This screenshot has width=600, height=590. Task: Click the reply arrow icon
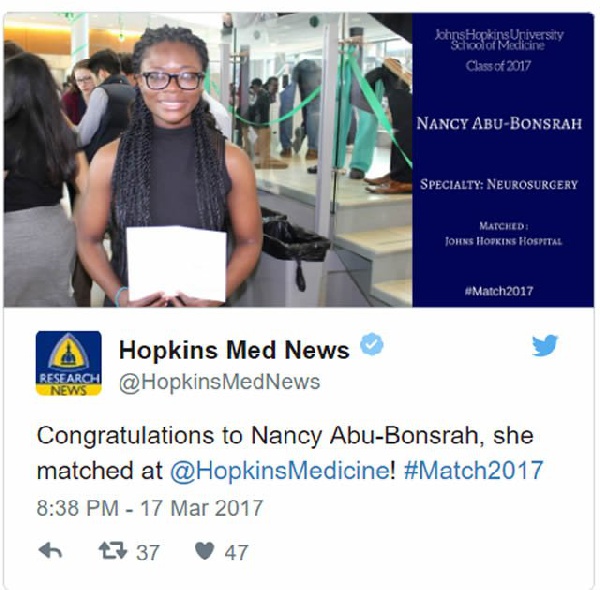[51, 551]
